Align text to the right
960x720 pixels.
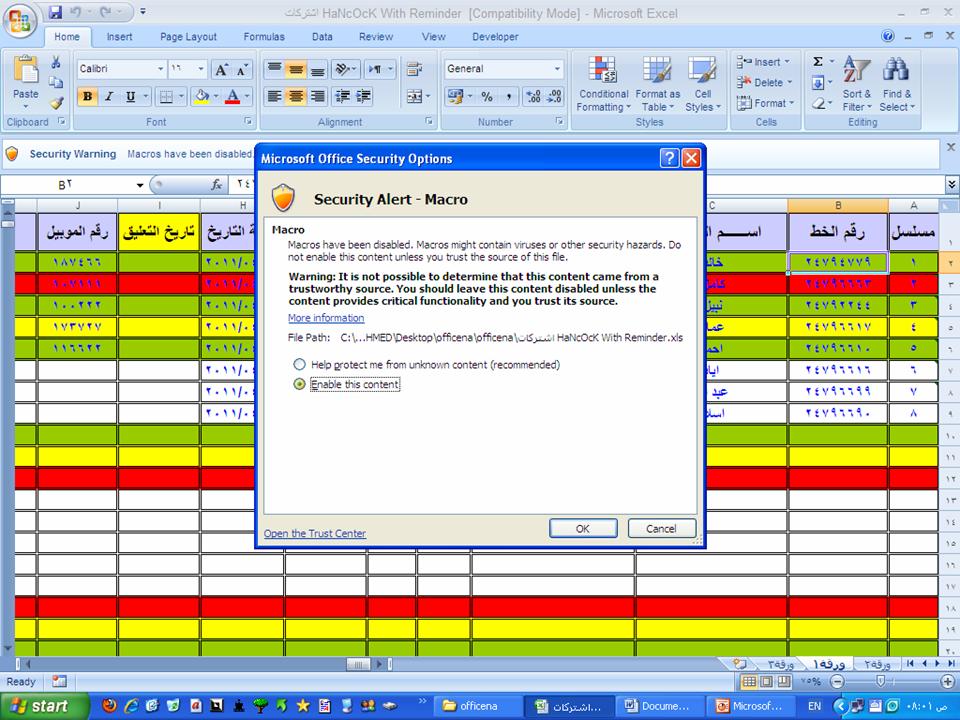point(318,97)
